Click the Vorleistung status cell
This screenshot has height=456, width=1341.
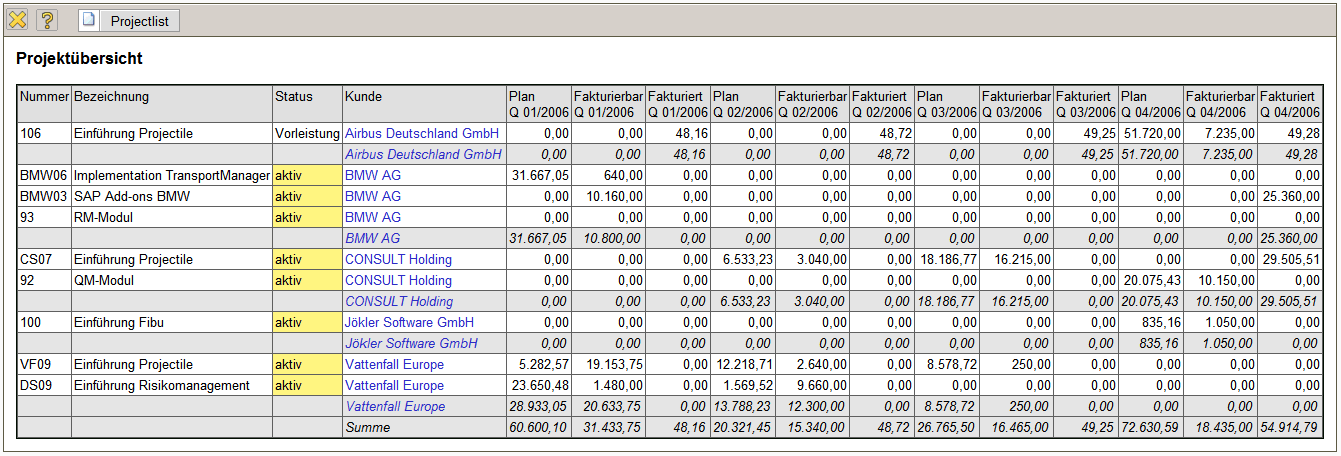point(307,133)
